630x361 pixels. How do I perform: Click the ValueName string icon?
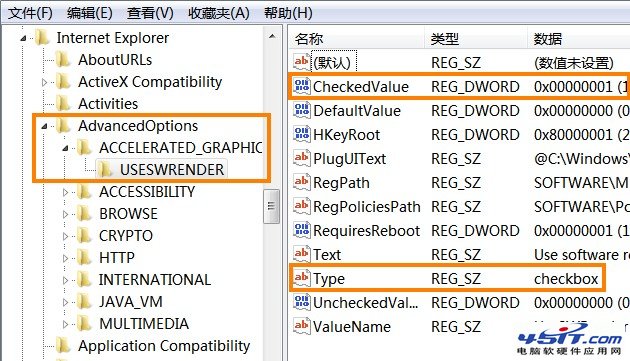[302, 326]
